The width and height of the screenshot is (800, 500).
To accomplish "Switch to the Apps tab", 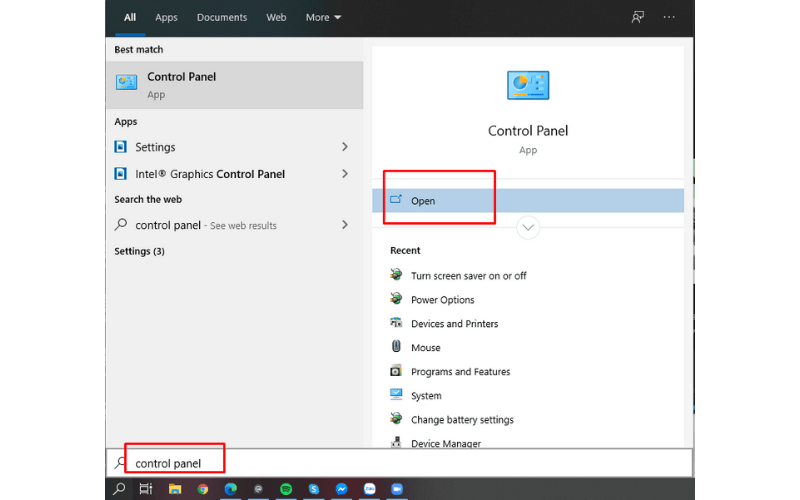I will point(166,17).
